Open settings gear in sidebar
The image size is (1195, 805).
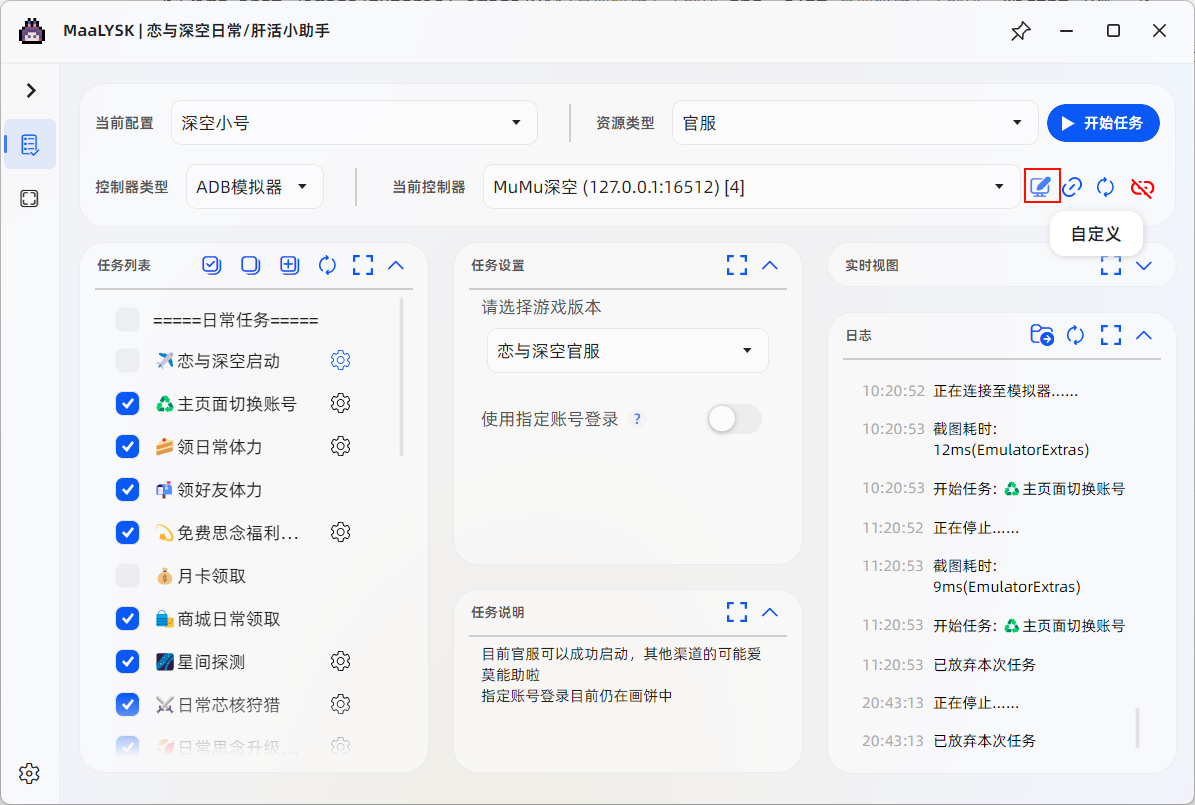pos(30,773)
